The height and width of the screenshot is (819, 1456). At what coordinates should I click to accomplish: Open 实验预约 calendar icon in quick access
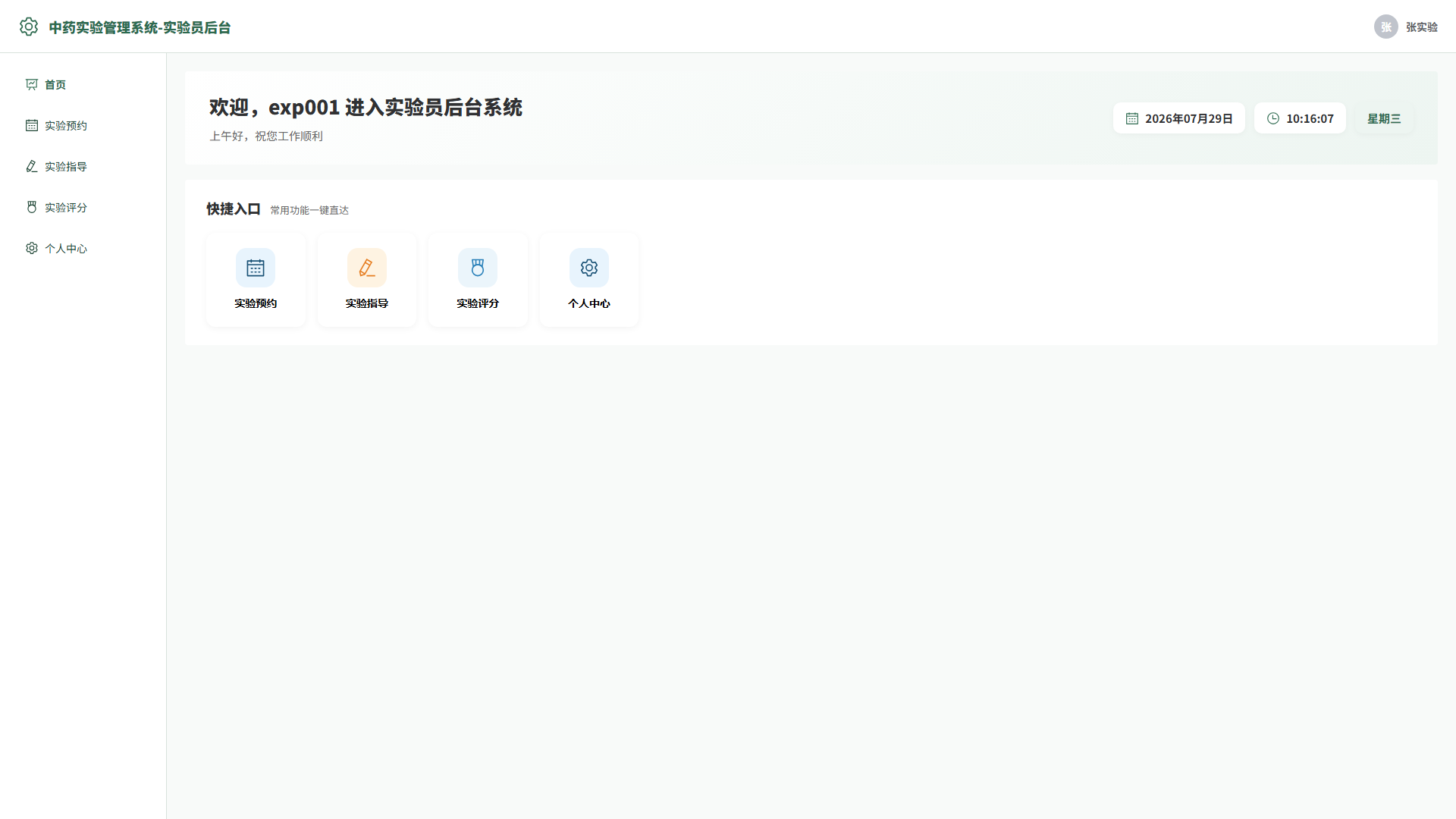pos(256,268)
